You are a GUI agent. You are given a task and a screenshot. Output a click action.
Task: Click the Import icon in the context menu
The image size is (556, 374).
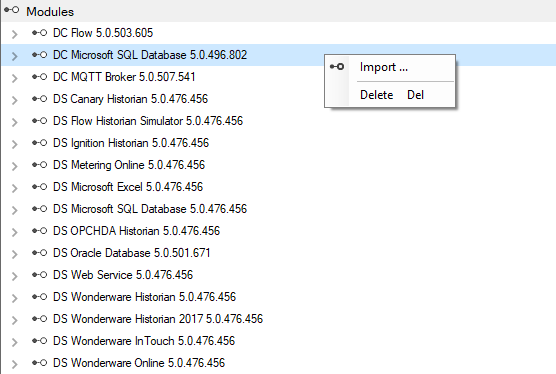[x=337, y=66]
